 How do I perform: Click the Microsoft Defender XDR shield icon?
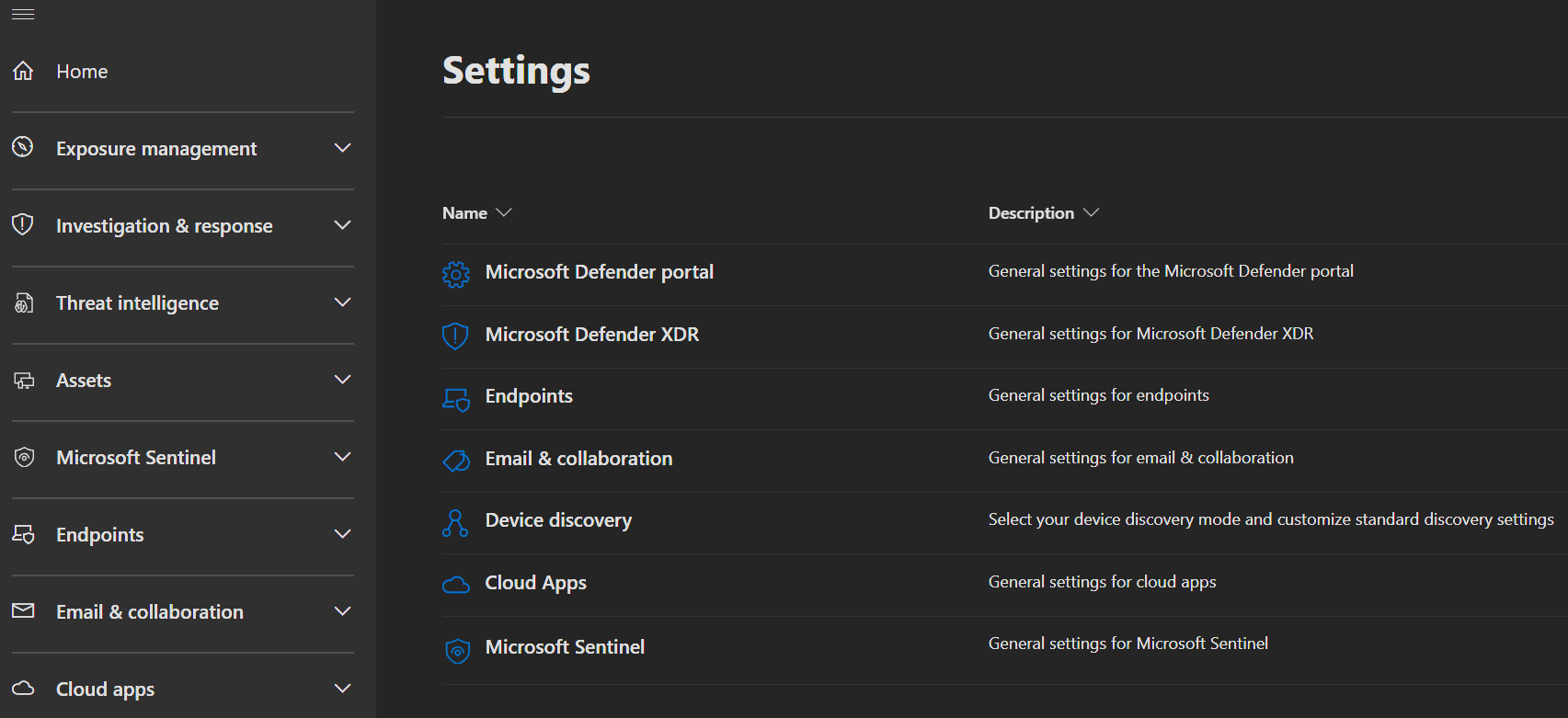point(455,336)
